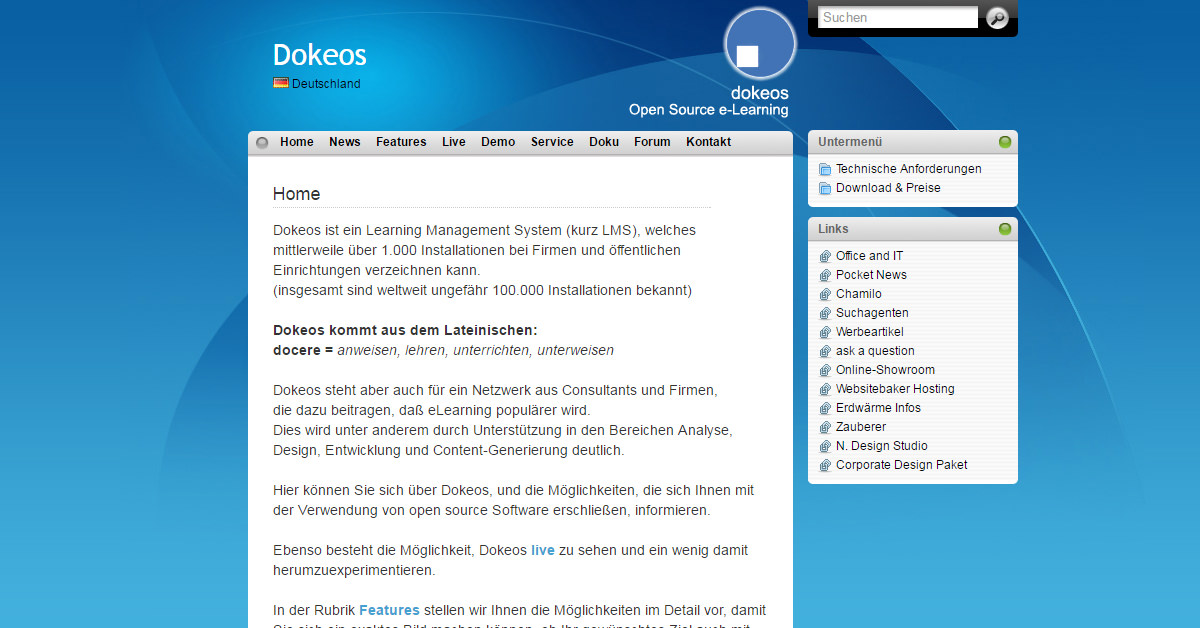1200x628 pixels.
Task: Open the Zauberer link
Action: pos(861,427)
